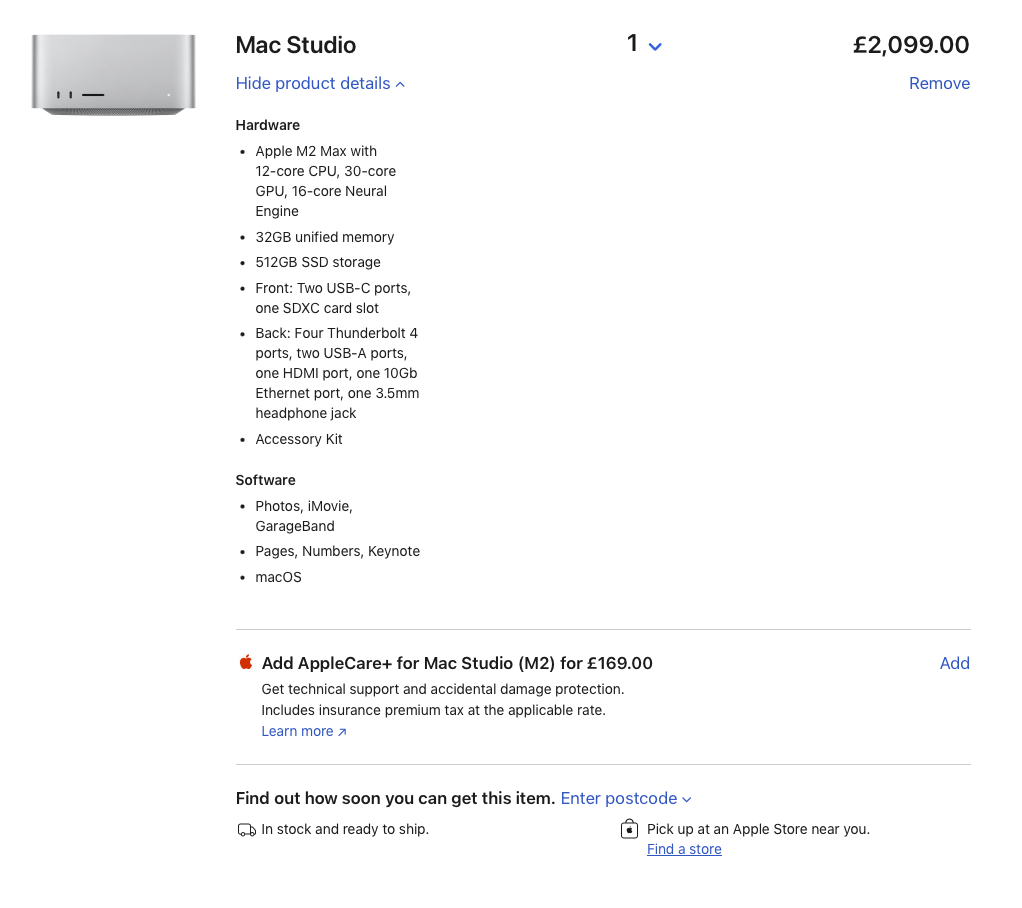Image resolution: width=1022 pixels, height=908 pixels.
Task: Click the Mac Studio product thumbnail image
Action: (x=113, y=74)
